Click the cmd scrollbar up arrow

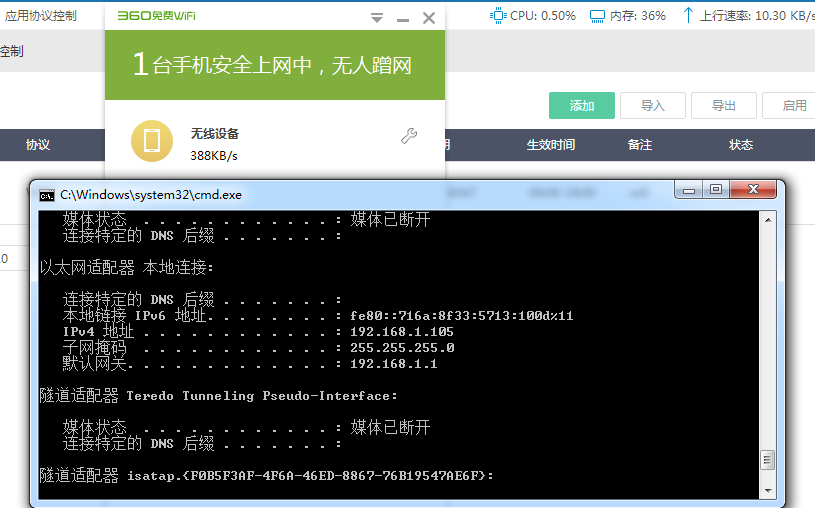click(768, 220)
